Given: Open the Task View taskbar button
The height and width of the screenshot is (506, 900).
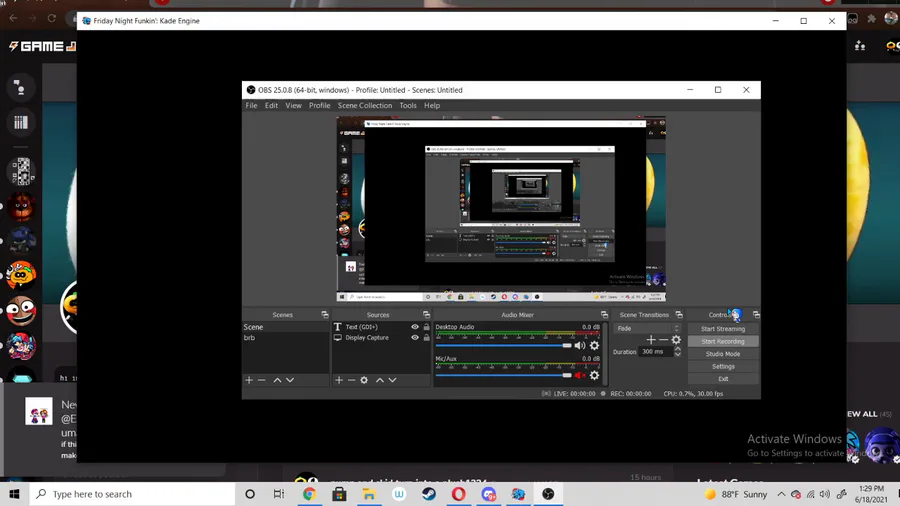Looking at the screenshot, I should [x=279, y=494].
